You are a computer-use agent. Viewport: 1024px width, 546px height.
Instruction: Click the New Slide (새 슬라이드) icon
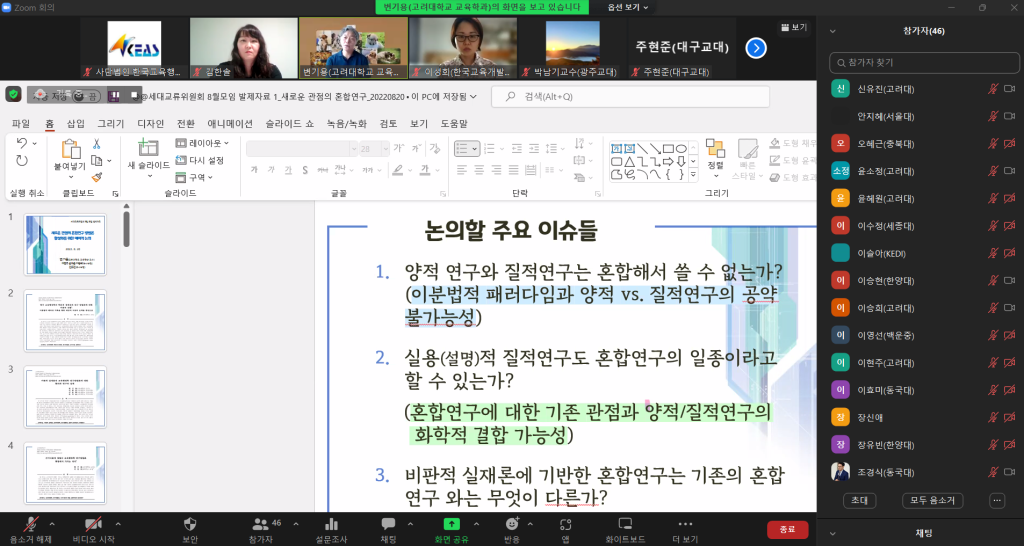point(148,152)
